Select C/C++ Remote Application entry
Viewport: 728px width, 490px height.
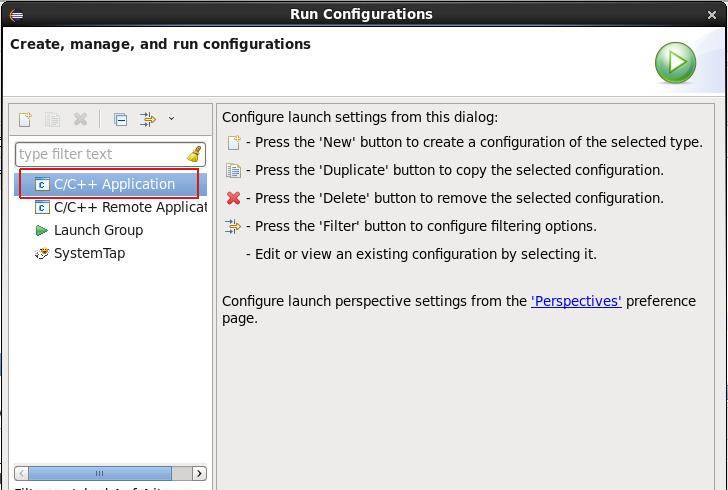129,207
